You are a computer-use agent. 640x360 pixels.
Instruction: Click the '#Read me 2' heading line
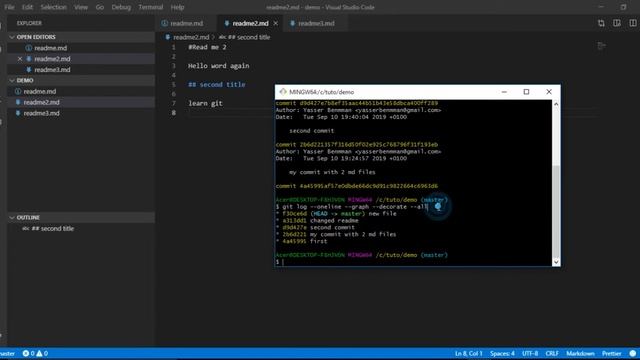tap(207, 47)
